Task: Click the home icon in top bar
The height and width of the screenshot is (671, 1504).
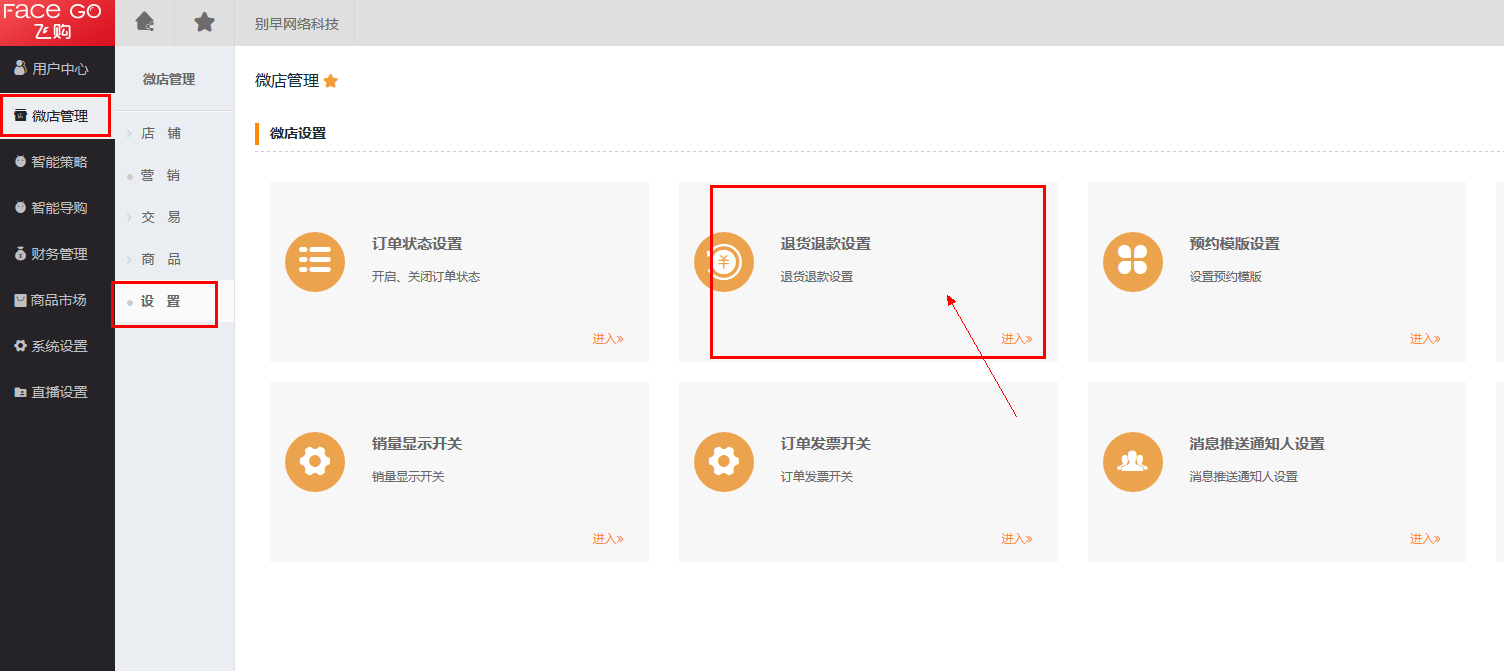Action: [145, 22]
